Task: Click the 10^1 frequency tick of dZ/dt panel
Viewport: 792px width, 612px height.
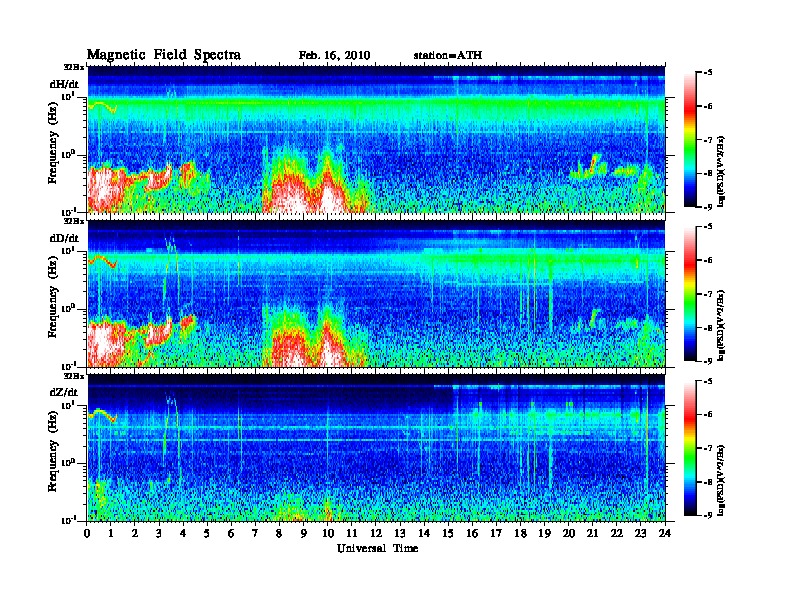Action: pyautogui.click(x=68, y=404)
